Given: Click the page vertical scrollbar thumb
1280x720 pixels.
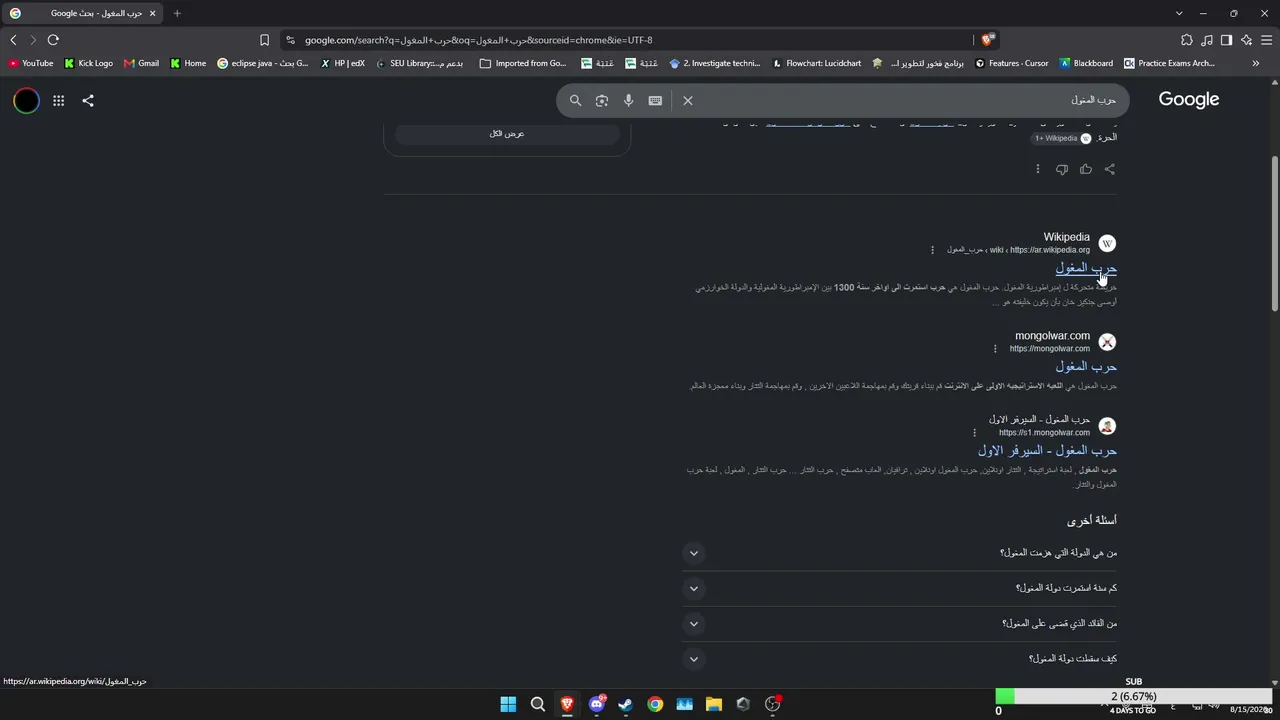Looking at the screenshot, I should (x=1274, y=234).
